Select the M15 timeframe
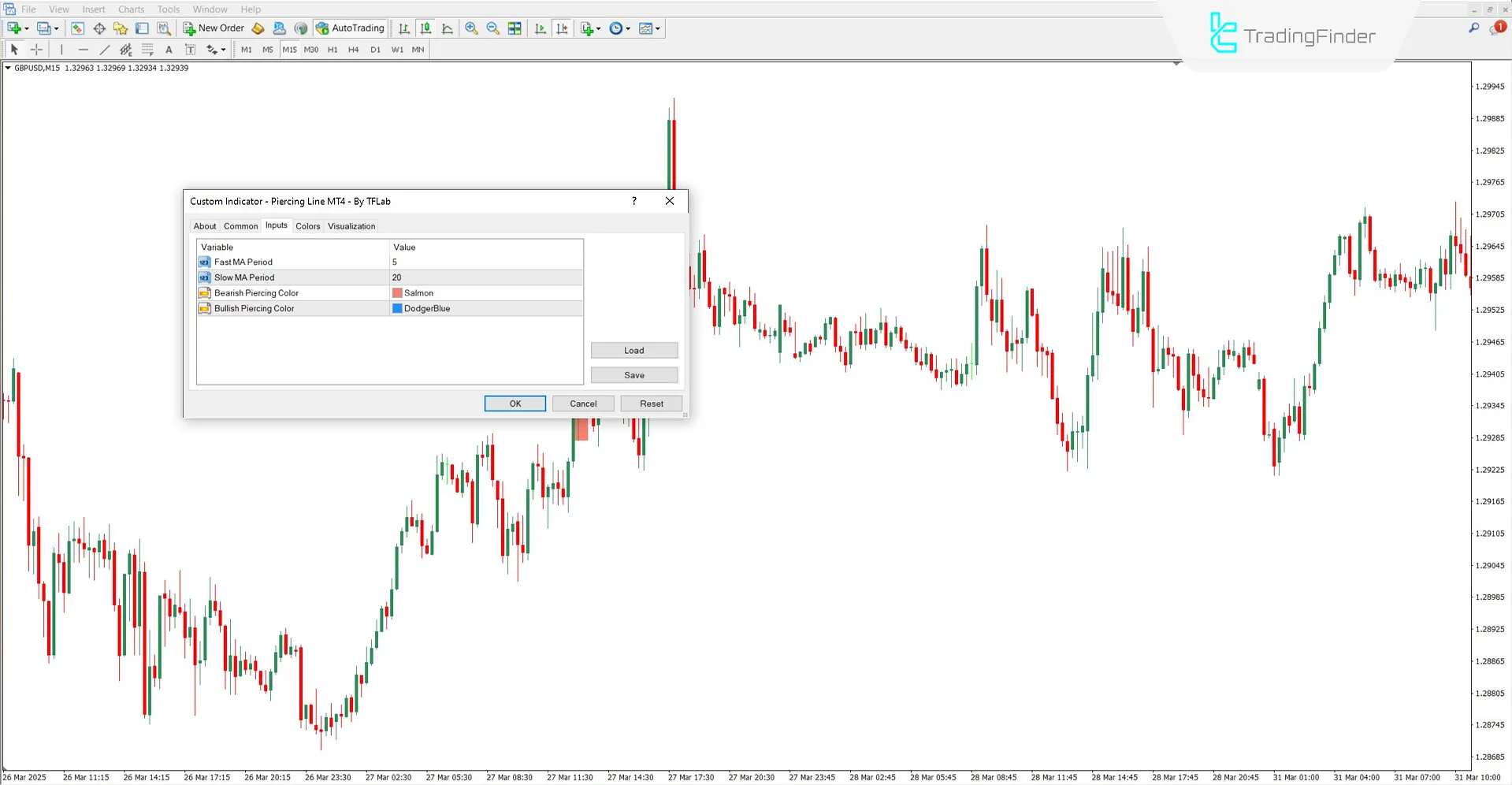 pyautogui.click(x=289, y=49)
